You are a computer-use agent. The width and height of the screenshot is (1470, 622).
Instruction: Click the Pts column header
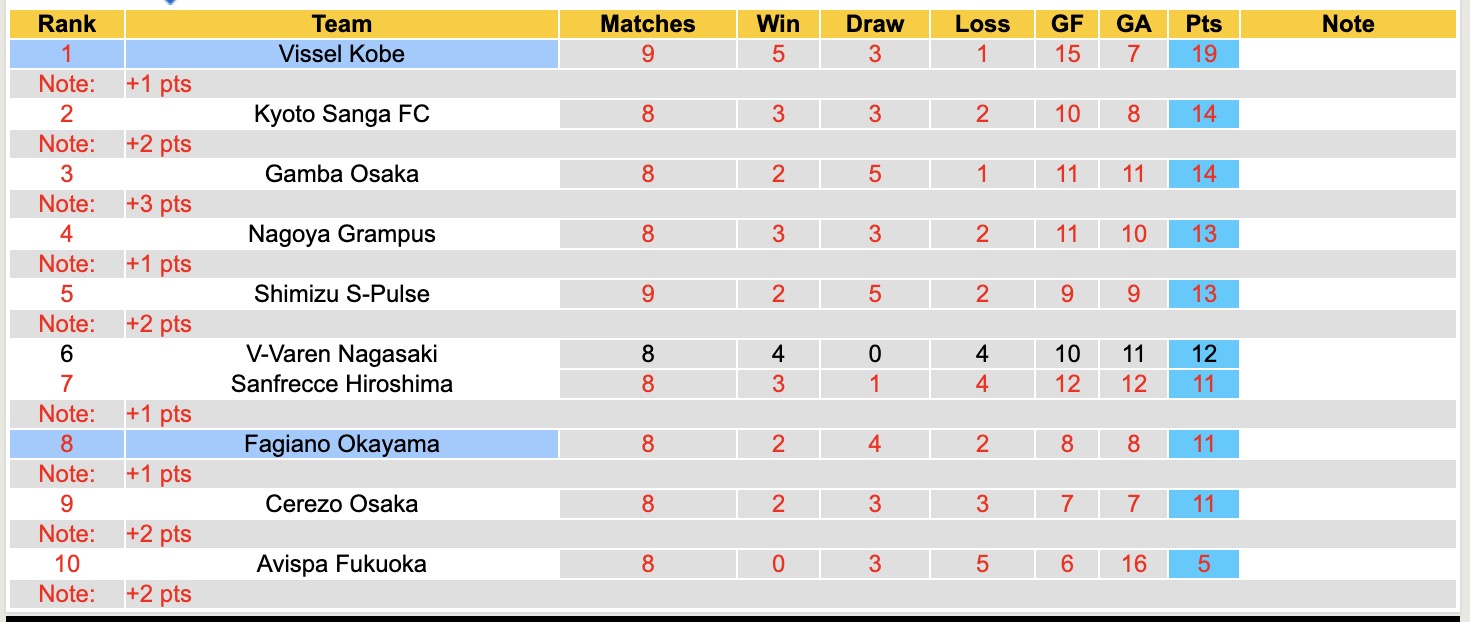pyautogui.click(x=1203, y=24)
